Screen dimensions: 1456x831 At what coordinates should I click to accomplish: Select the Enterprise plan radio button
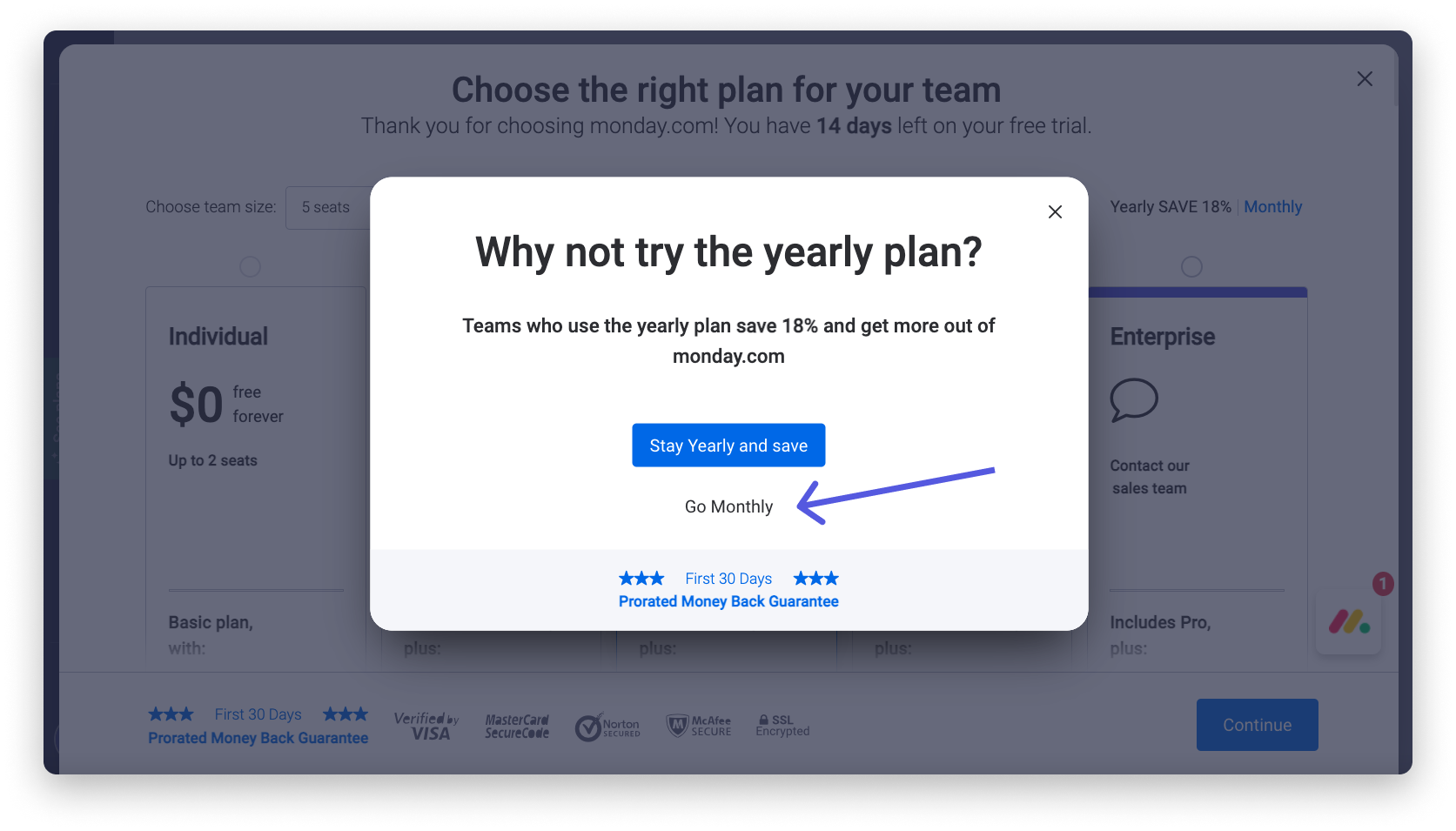1191,266
